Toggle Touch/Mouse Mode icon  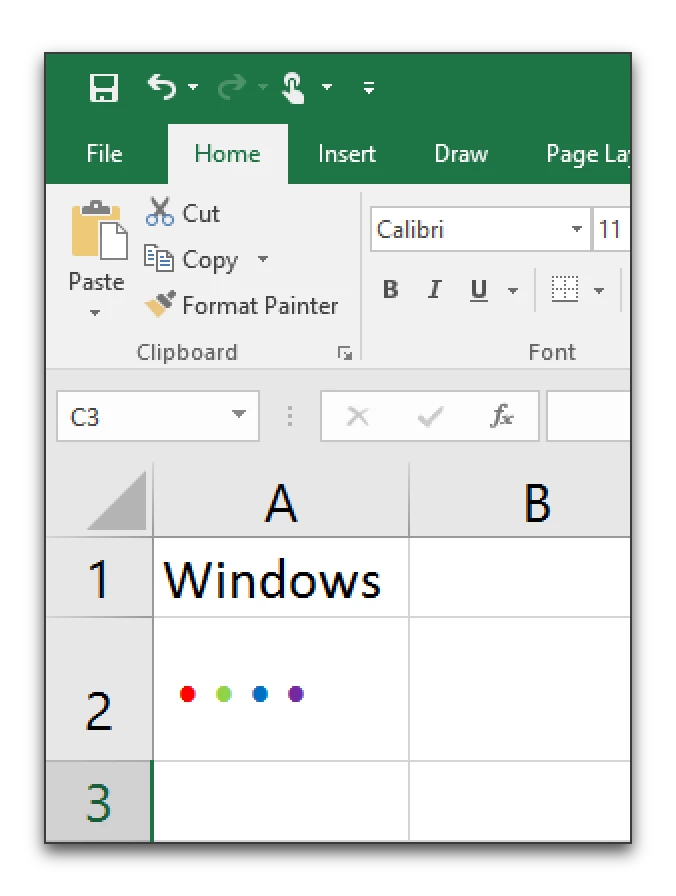293,87
